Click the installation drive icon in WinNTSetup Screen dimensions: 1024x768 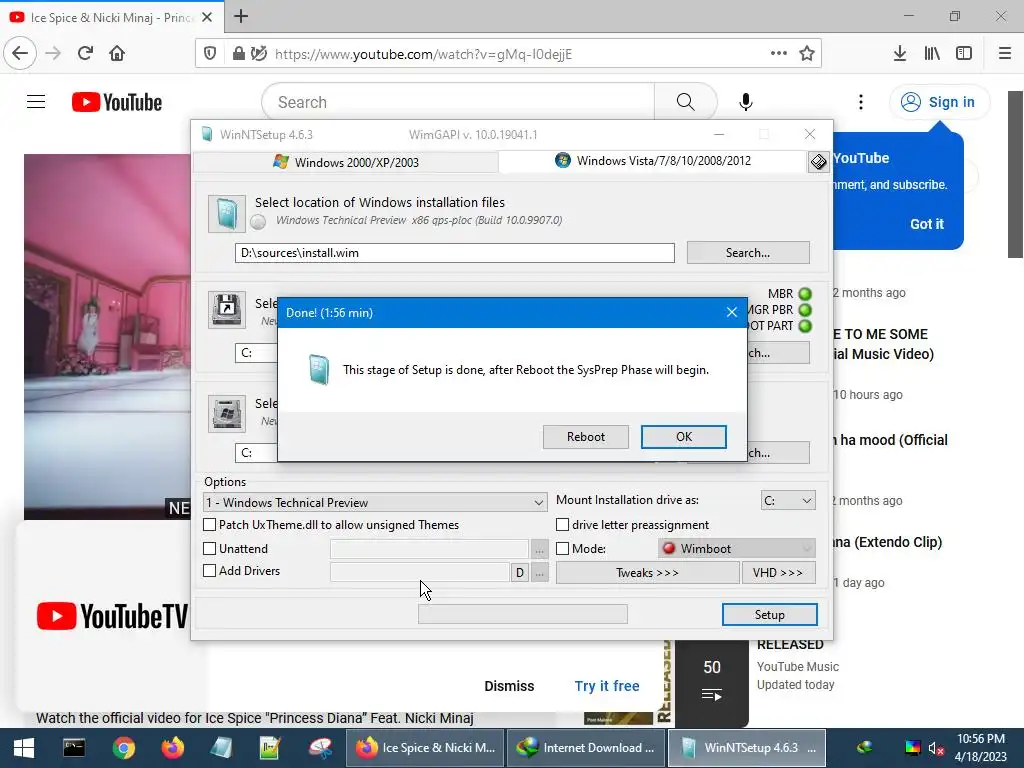[227, 413]
